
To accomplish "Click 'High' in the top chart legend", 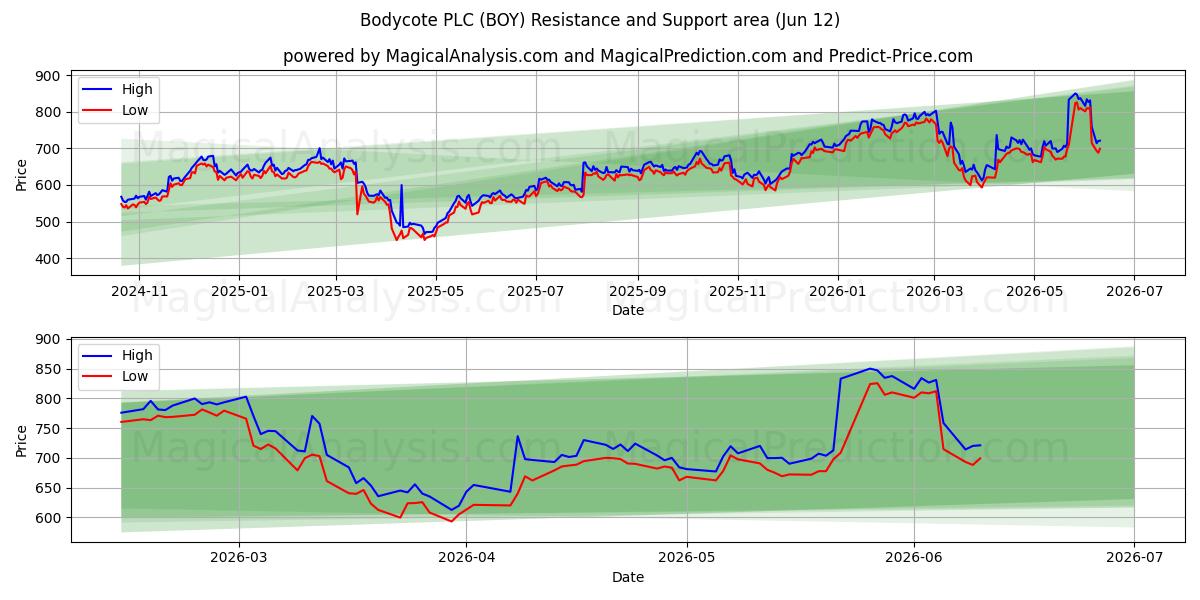I will tap(137, 90).
